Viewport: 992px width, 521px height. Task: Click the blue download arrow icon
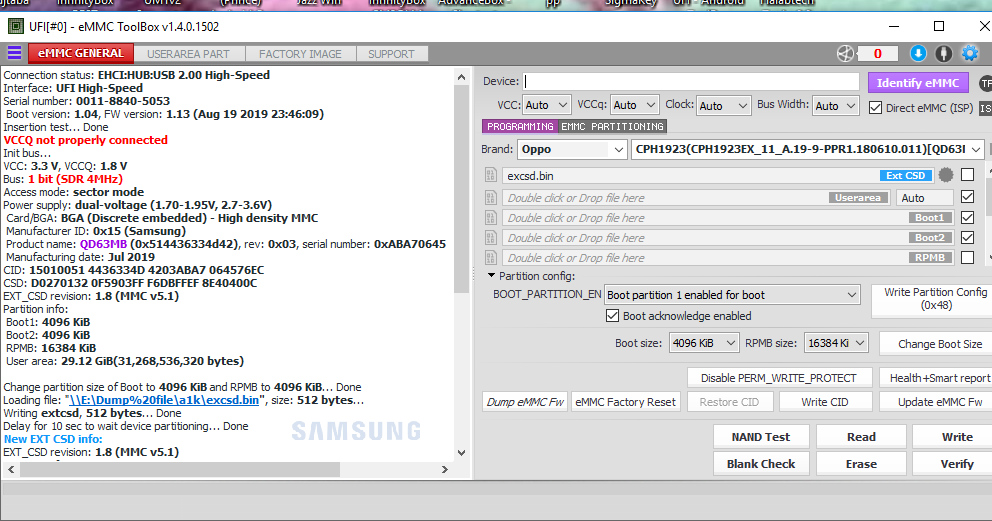pos(918,54)
